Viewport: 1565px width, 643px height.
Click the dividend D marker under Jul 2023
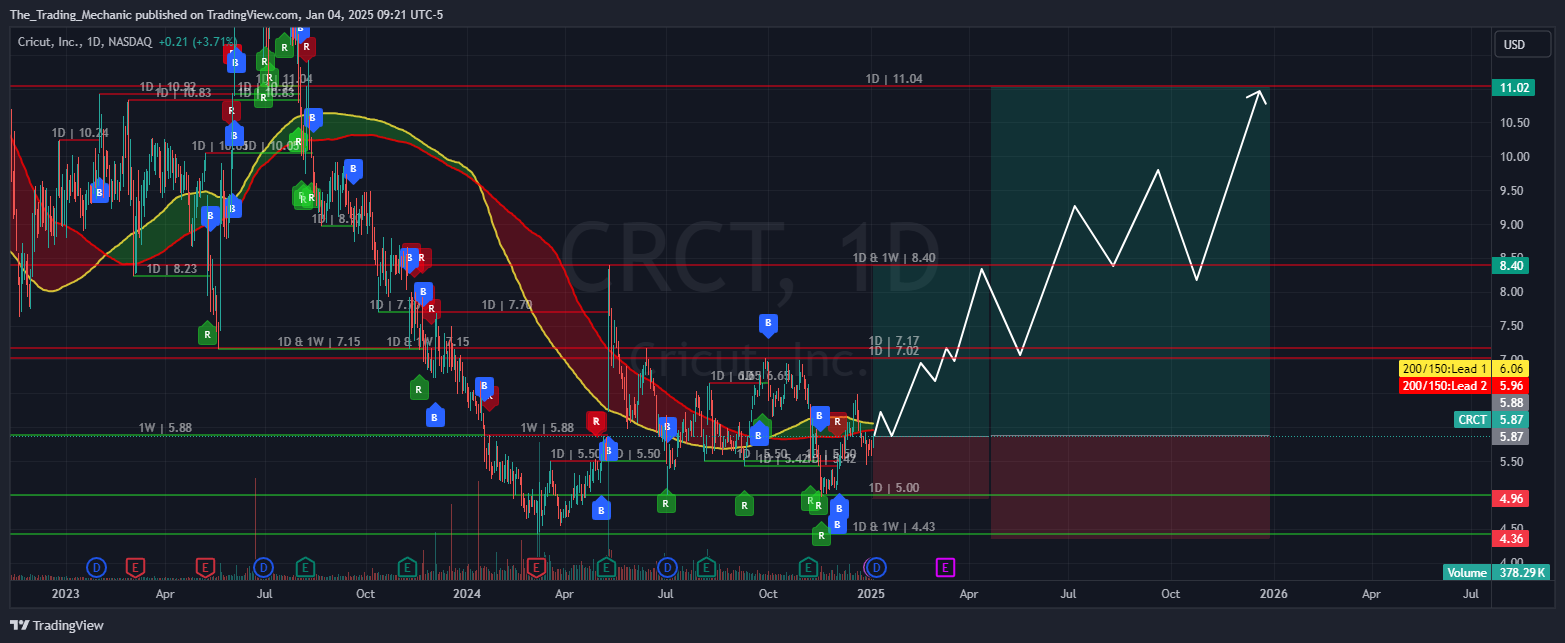[x=262, y=568]
